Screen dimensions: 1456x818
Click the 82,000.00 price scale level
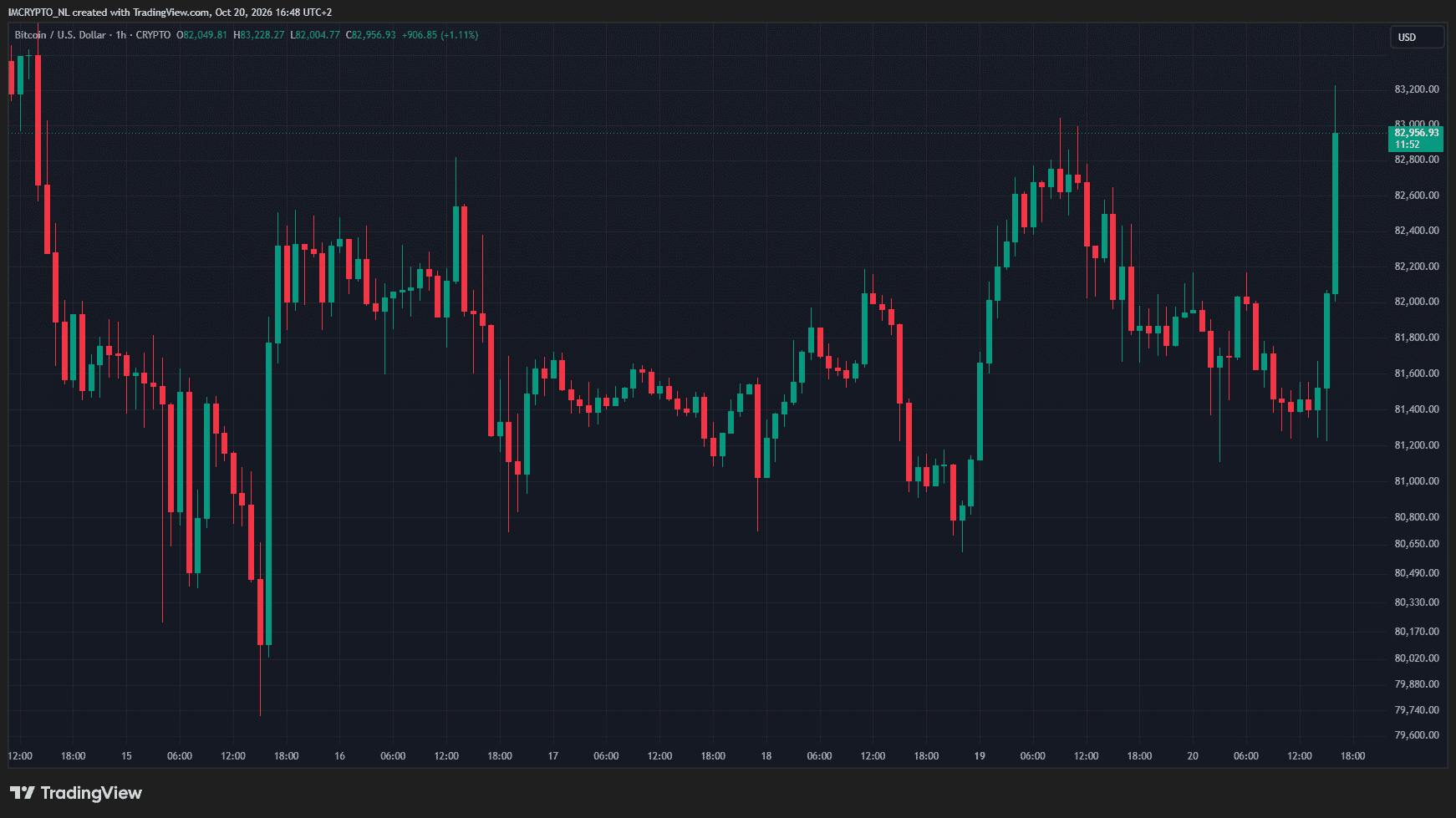[x=1417, y=302]
